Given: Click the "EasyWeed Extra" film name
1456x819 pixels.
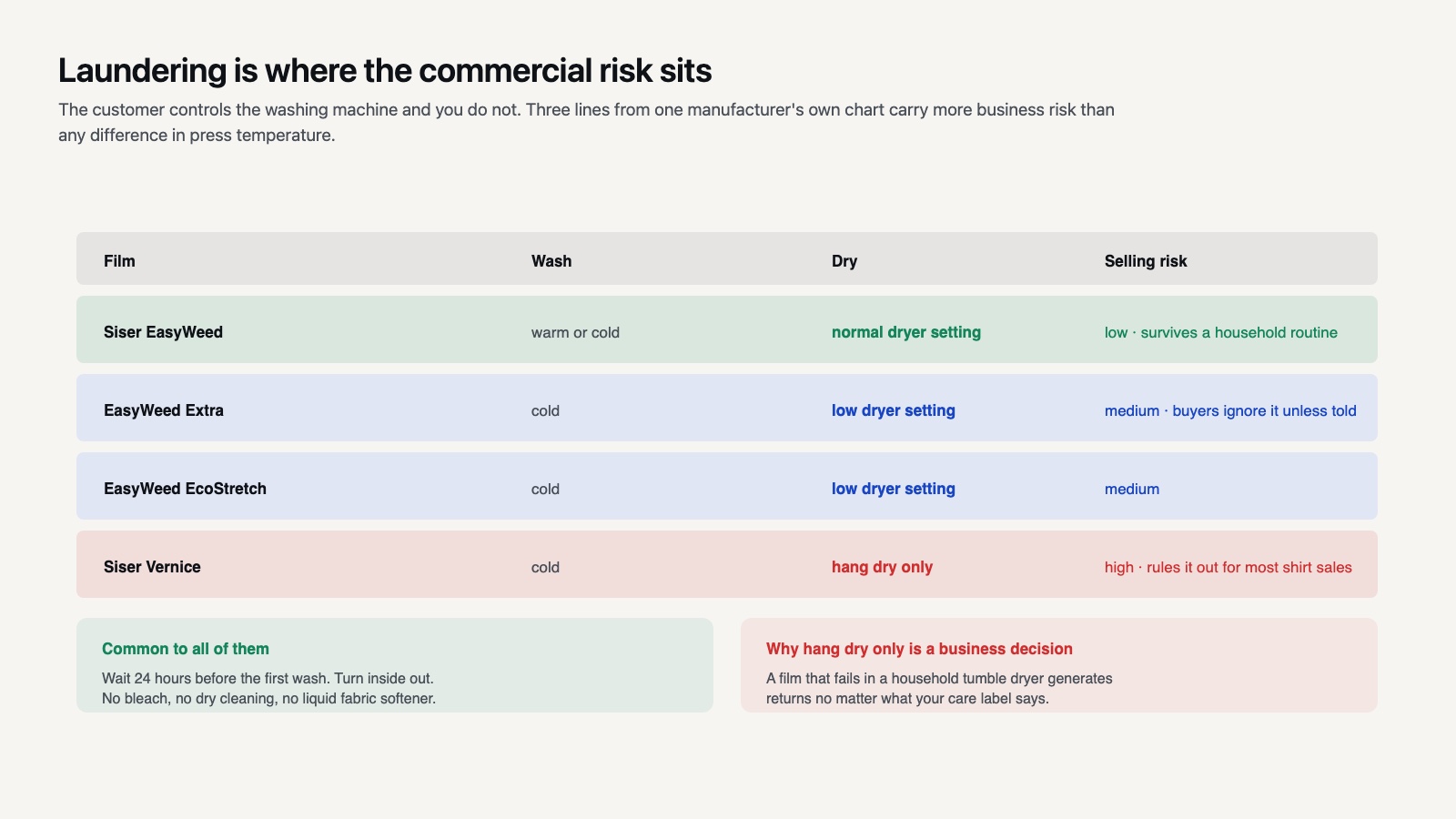Looking at the screenshot, I should point(164,410).
